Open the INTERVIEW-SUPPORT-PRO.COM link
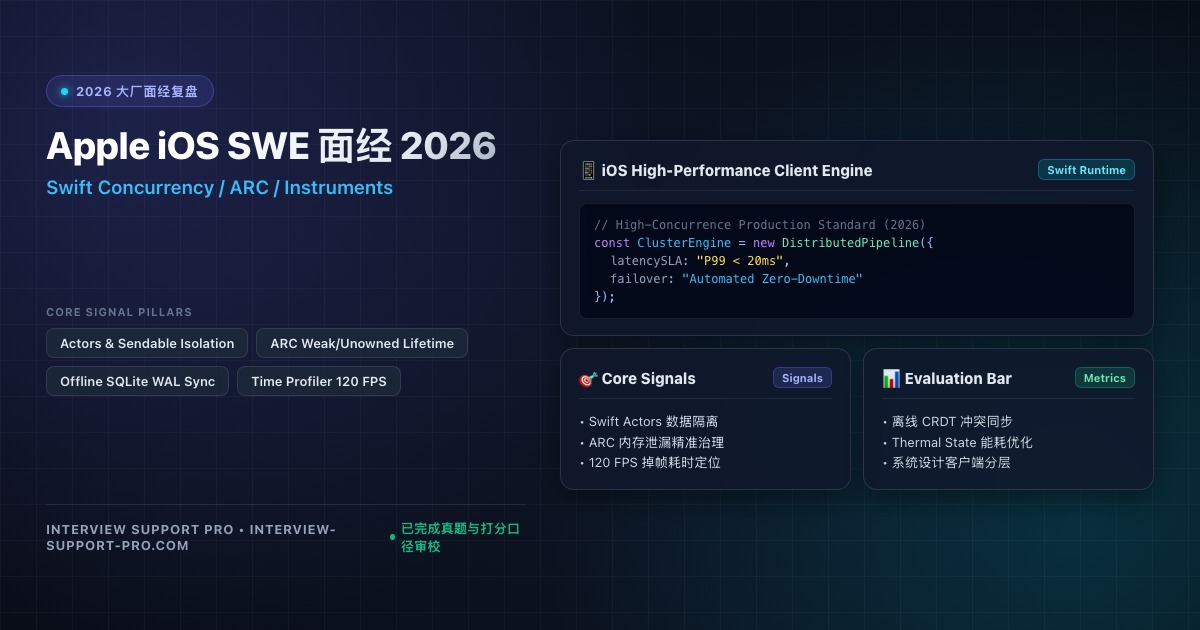Screen dimensions: 1200x630 click(x=190, y=537)
